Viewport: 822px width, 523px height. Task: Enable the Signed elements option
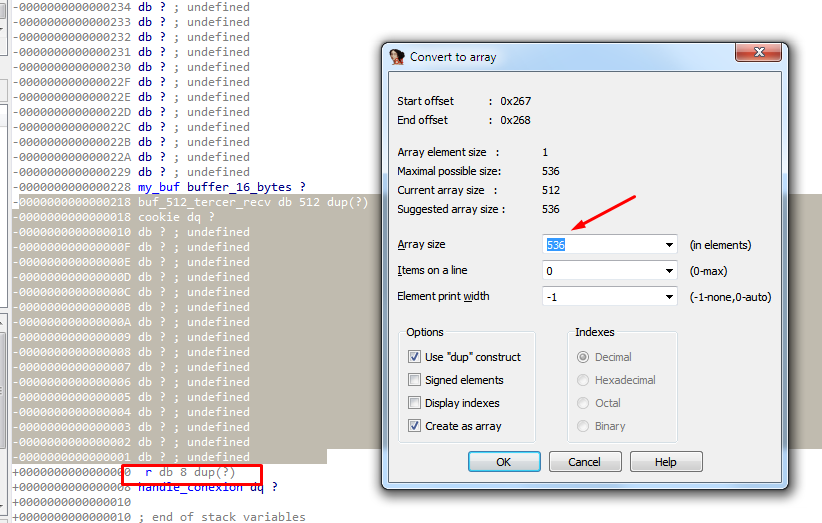tap(415, 380)
